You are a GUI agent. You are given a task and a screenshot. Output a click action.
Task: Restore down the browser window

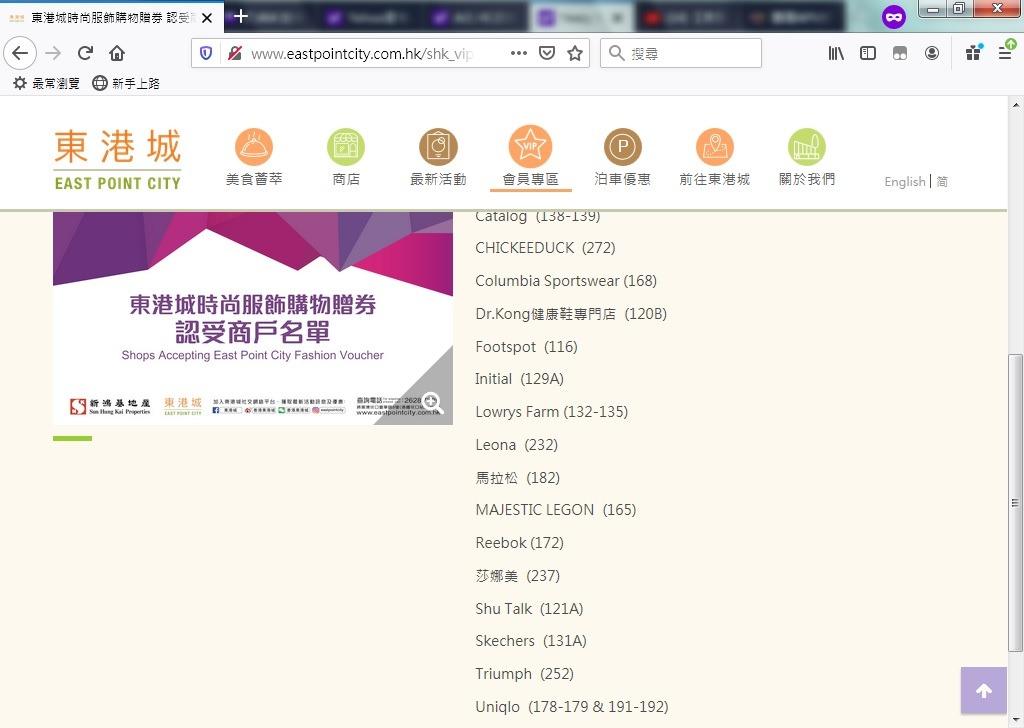click(959, 8)
